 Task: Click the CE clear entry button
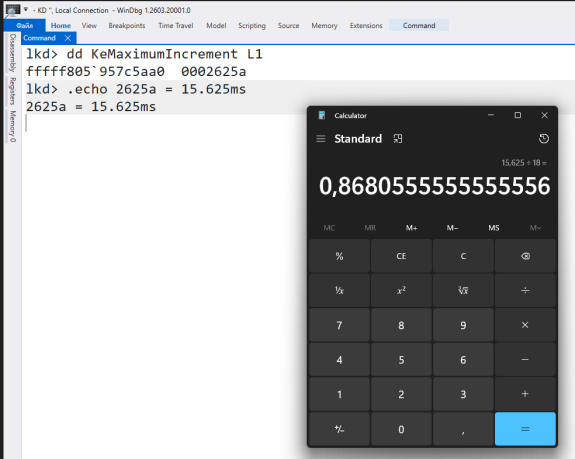[401, 256]
